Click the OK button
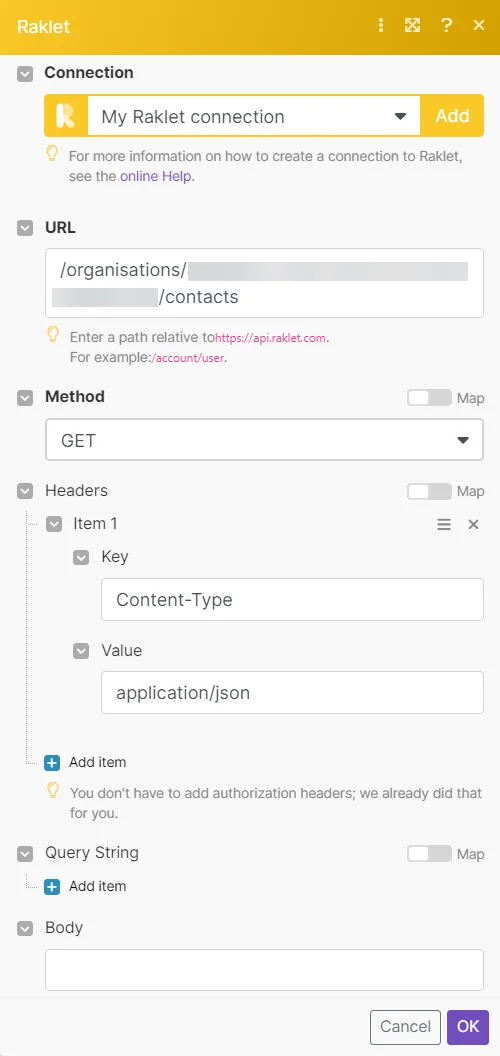This screenshot has height=1056, width=500. click(468, 1026)
